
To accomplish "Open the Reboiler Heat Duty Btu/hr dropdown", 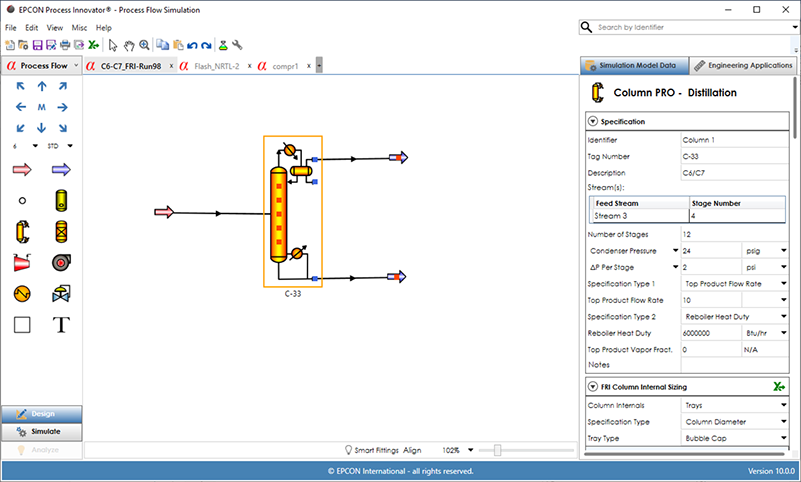I will (784, 333).
